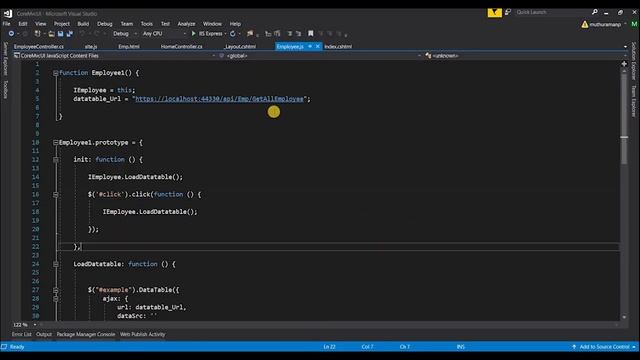
Task: Open the Build menu
Action: [x=83, y=24]
